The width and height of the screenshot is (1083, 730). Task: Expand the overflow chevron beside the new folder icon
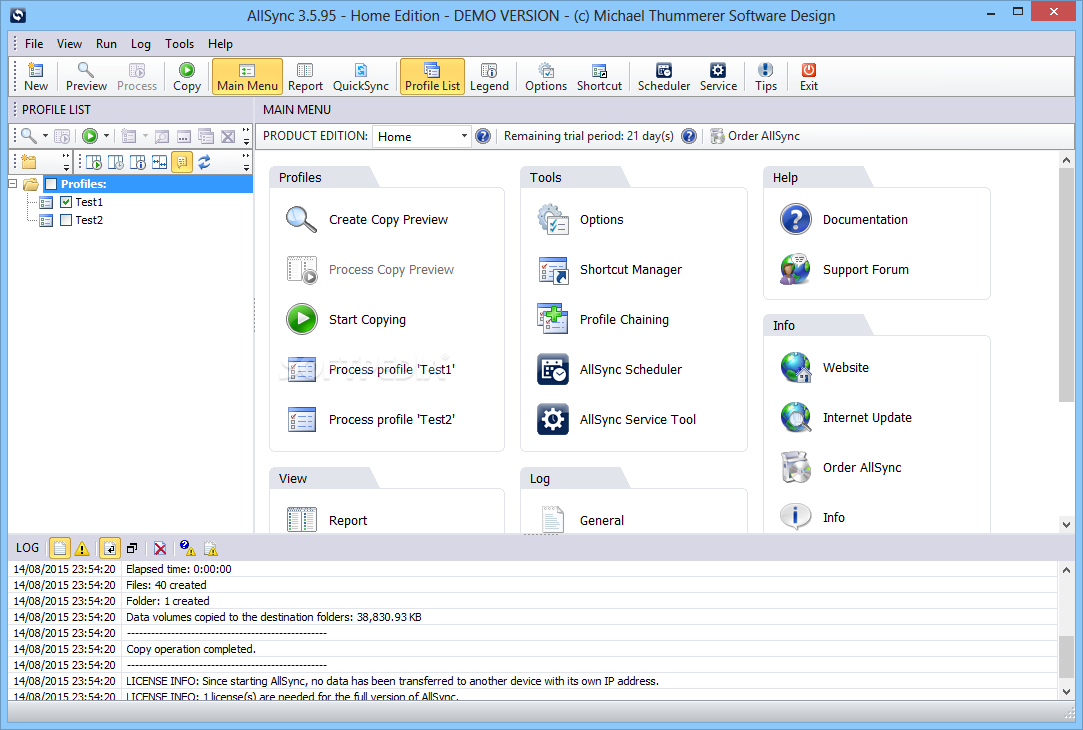pyautogui.click(x=66, y=162)
